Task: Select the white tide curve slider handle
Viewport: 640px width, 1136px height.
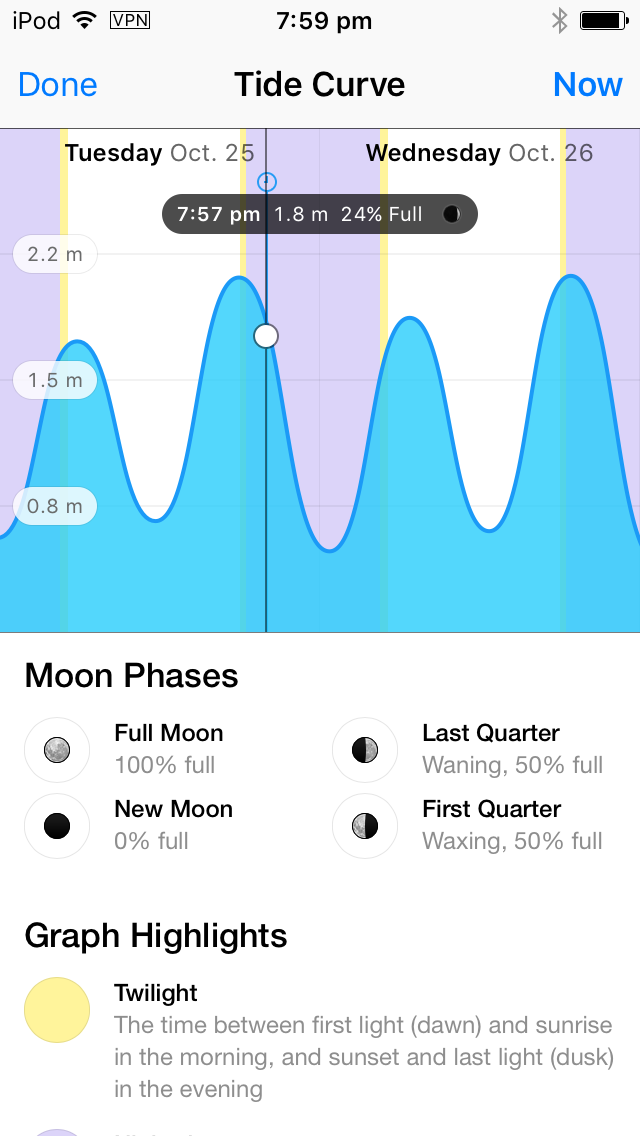Action: [x=266, y=336]
